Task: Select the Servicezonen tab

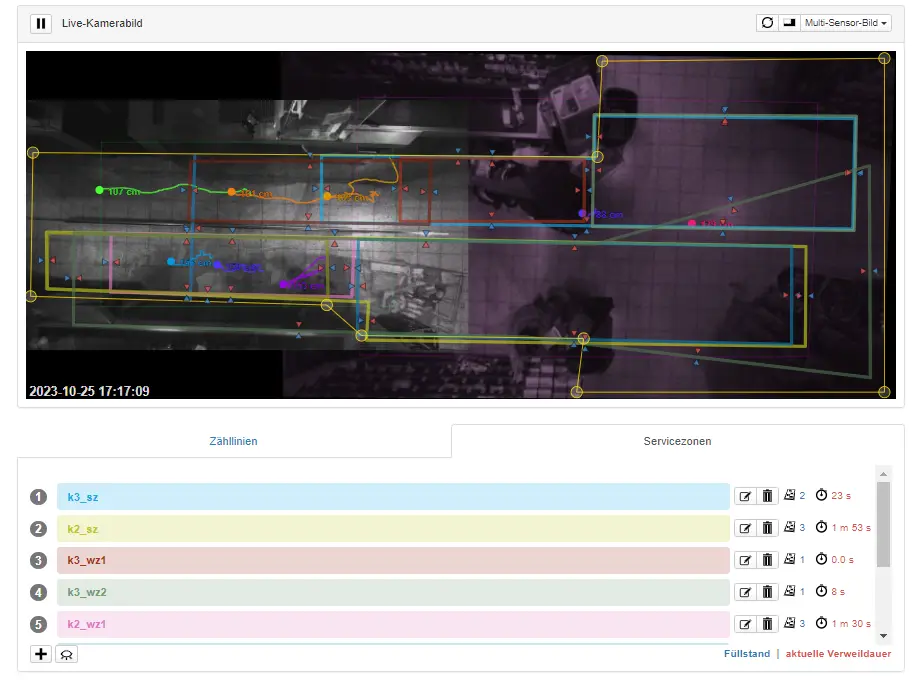Action: point(677,441)
